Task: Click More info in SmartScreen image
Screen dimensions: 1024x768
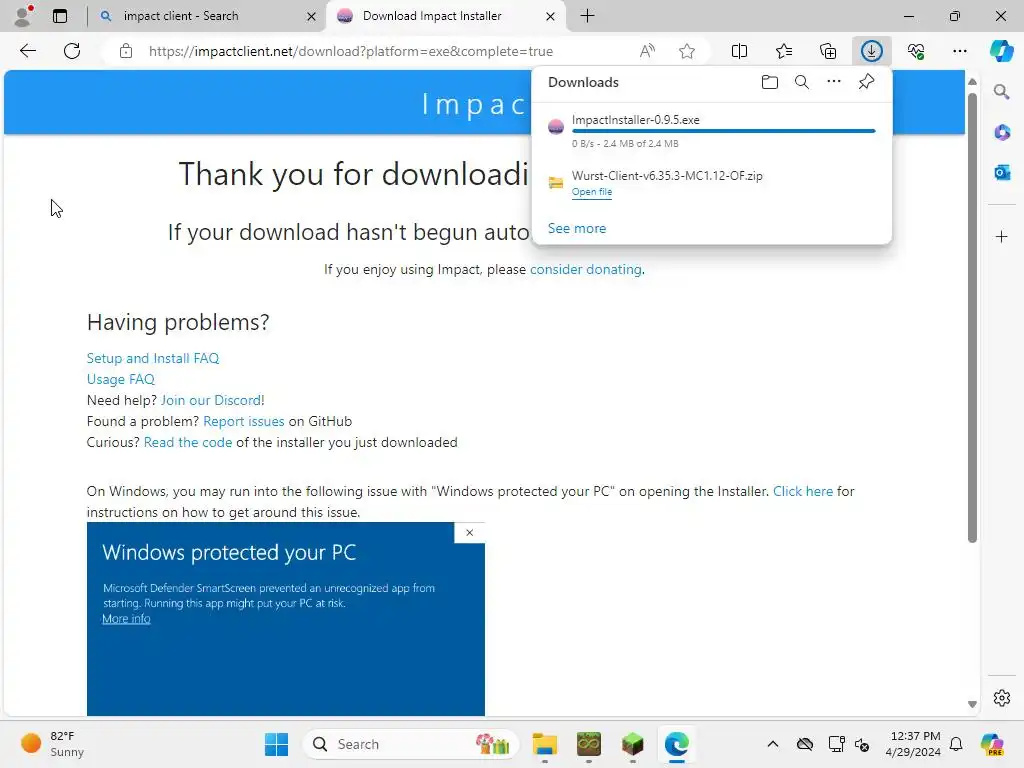Action: 126,618
